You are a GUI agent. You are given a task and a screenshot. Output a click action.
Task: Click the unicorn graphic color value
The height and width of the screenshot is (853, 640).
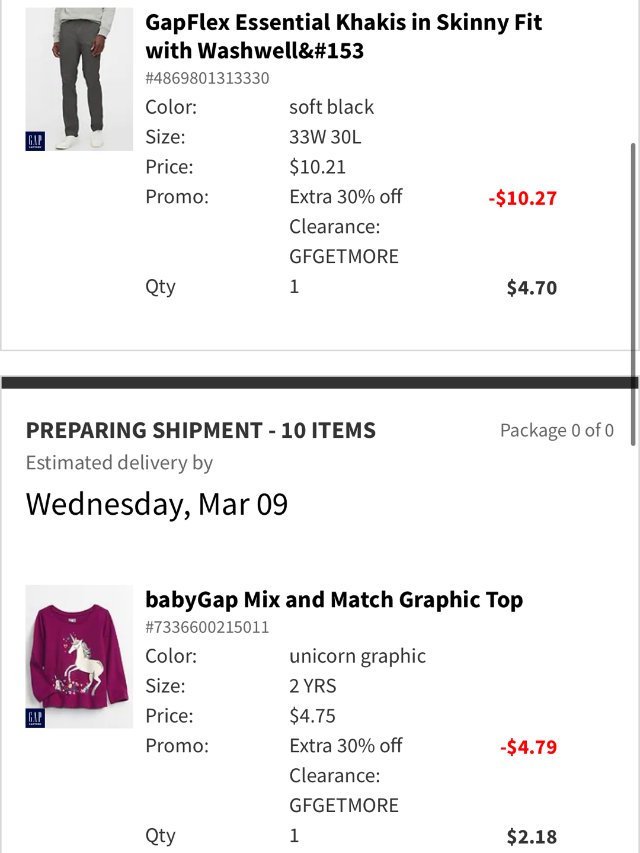coord(357,656)
